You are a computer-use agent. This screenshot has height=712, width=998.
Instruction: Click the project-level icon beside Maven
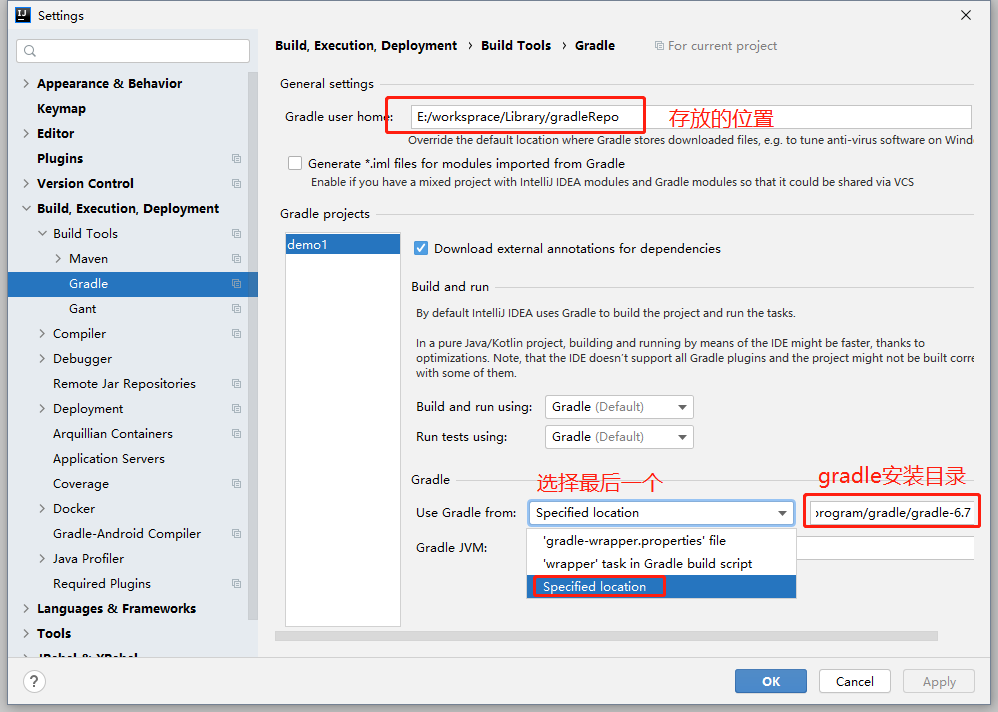pos(237,258)
